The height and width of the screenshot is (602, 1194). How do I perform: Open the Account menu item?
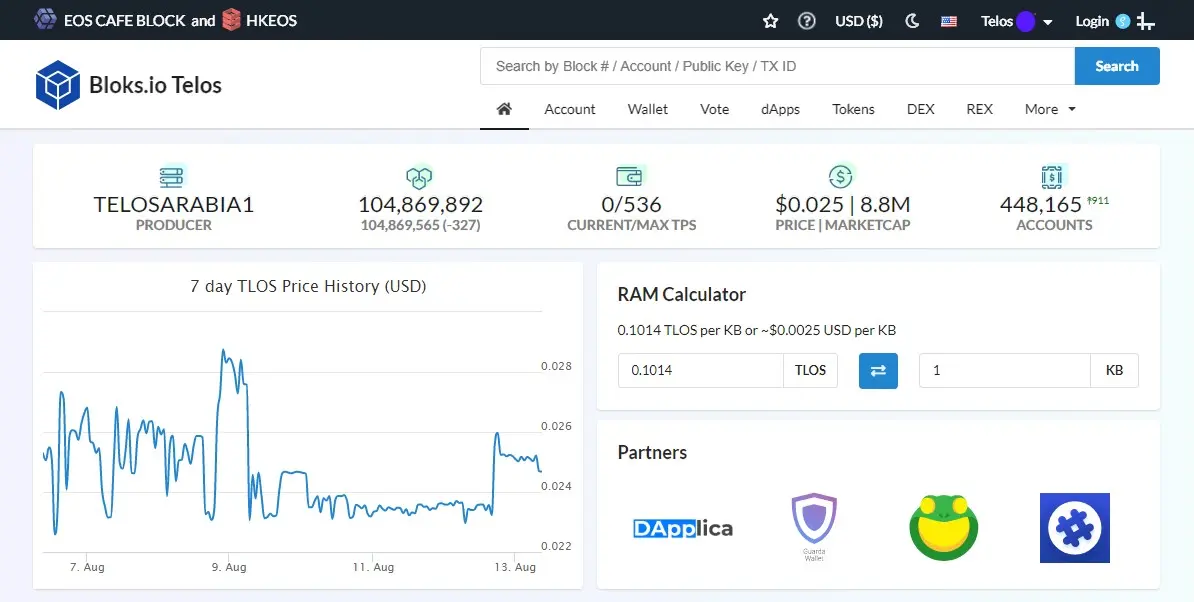point(570,109)
